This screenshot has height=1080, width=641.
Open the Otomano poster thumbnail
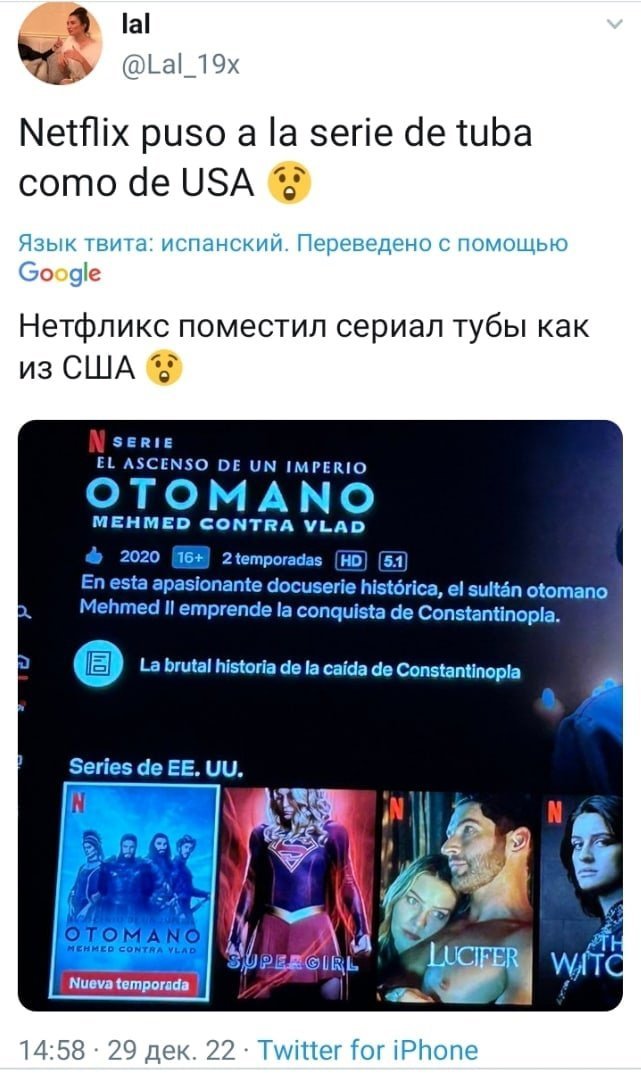(x=135, y=891)
